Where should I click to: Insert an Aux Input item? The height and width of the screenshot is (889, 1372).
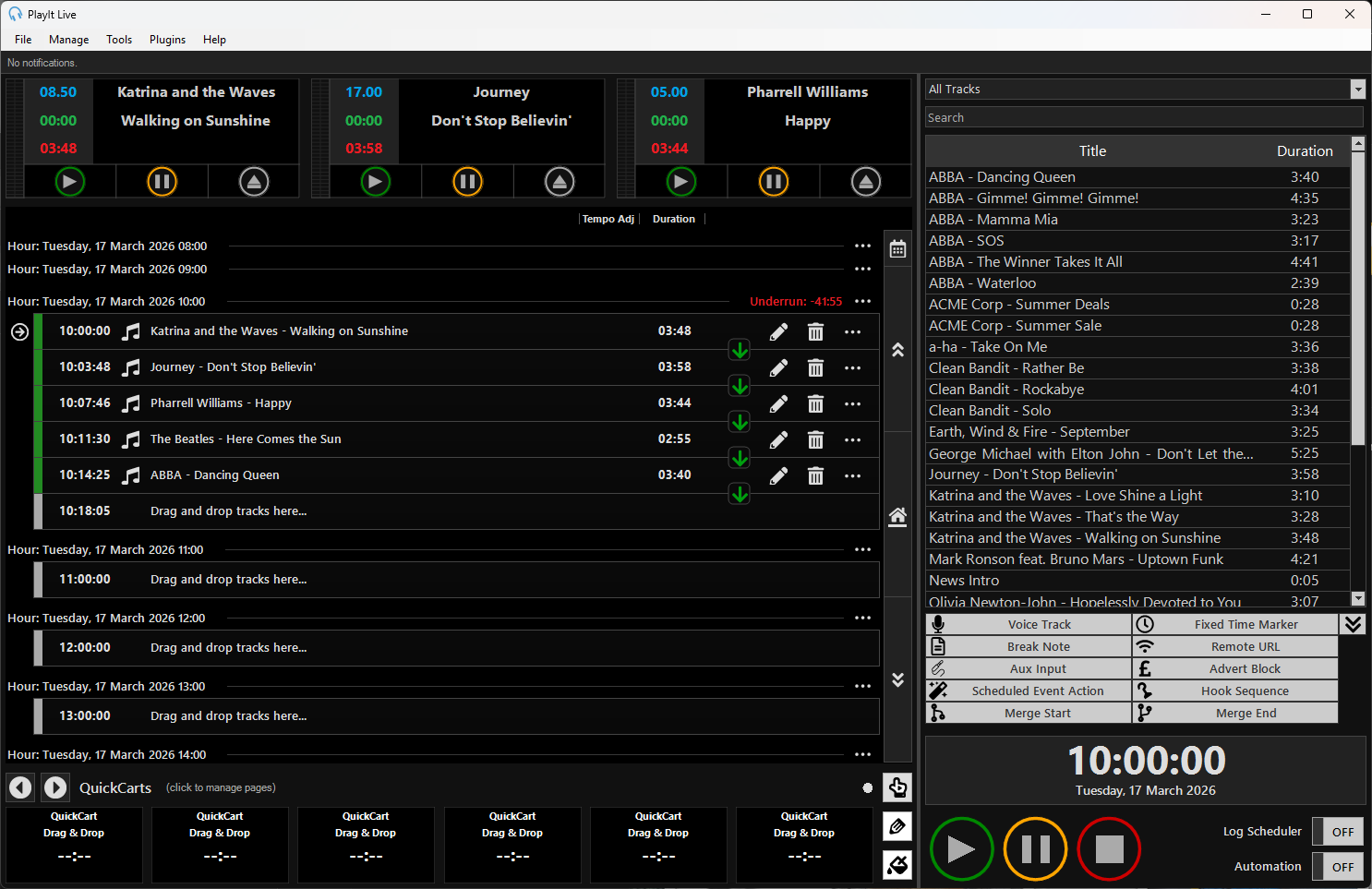click(x=1029, y=669)
